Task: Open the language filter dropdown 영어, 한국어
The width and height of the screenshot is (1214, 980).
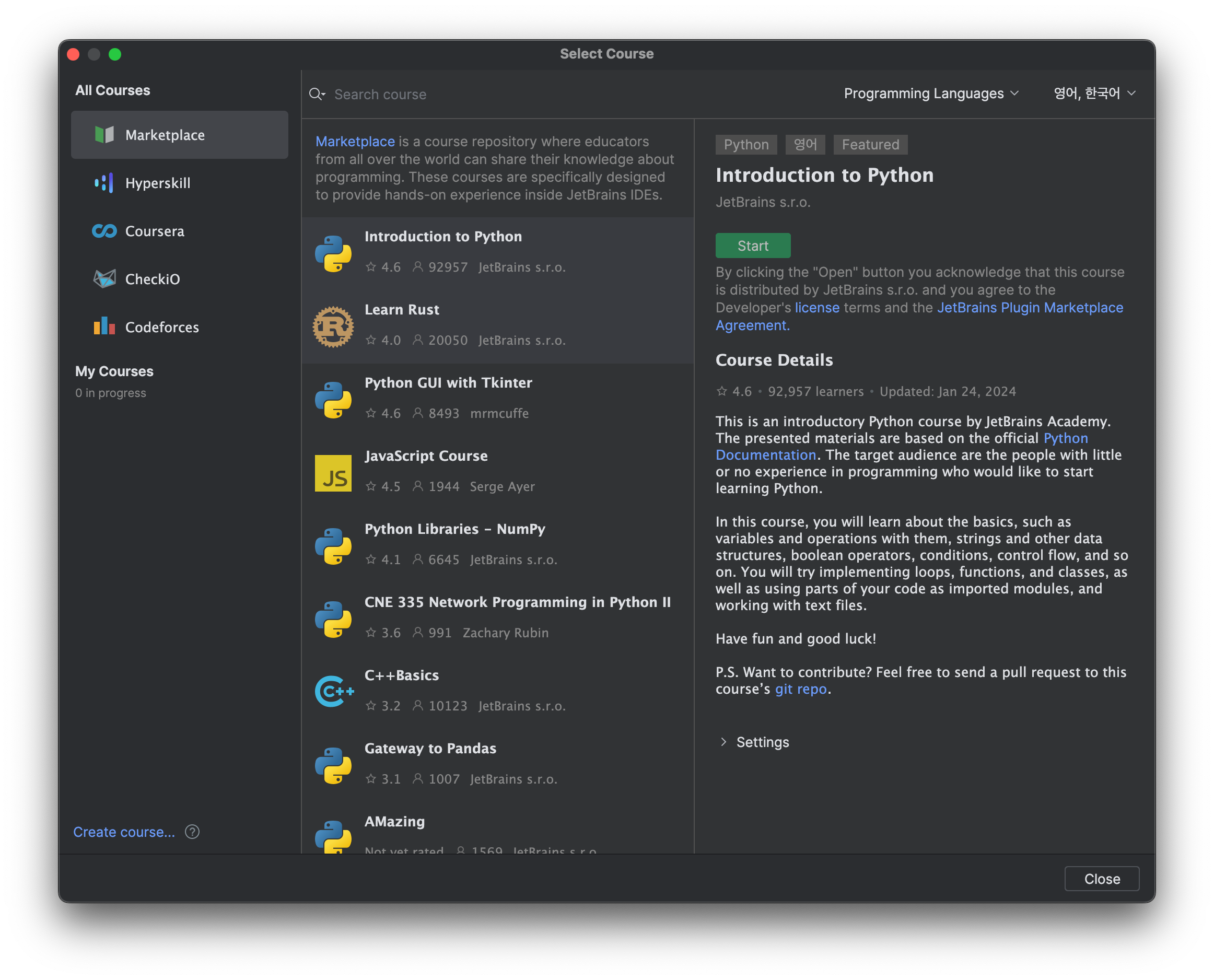Action: tap(1094, 93)
